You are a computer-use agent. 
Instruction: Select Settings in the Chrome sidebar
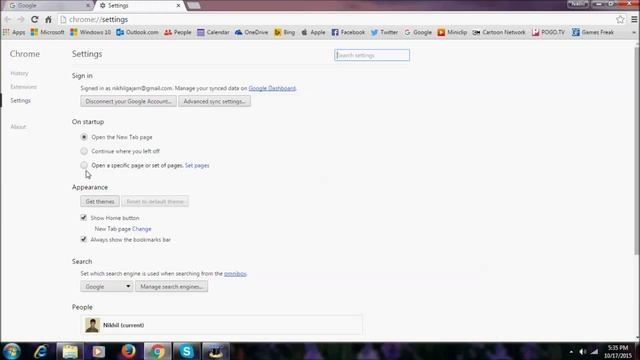[20, 100]
